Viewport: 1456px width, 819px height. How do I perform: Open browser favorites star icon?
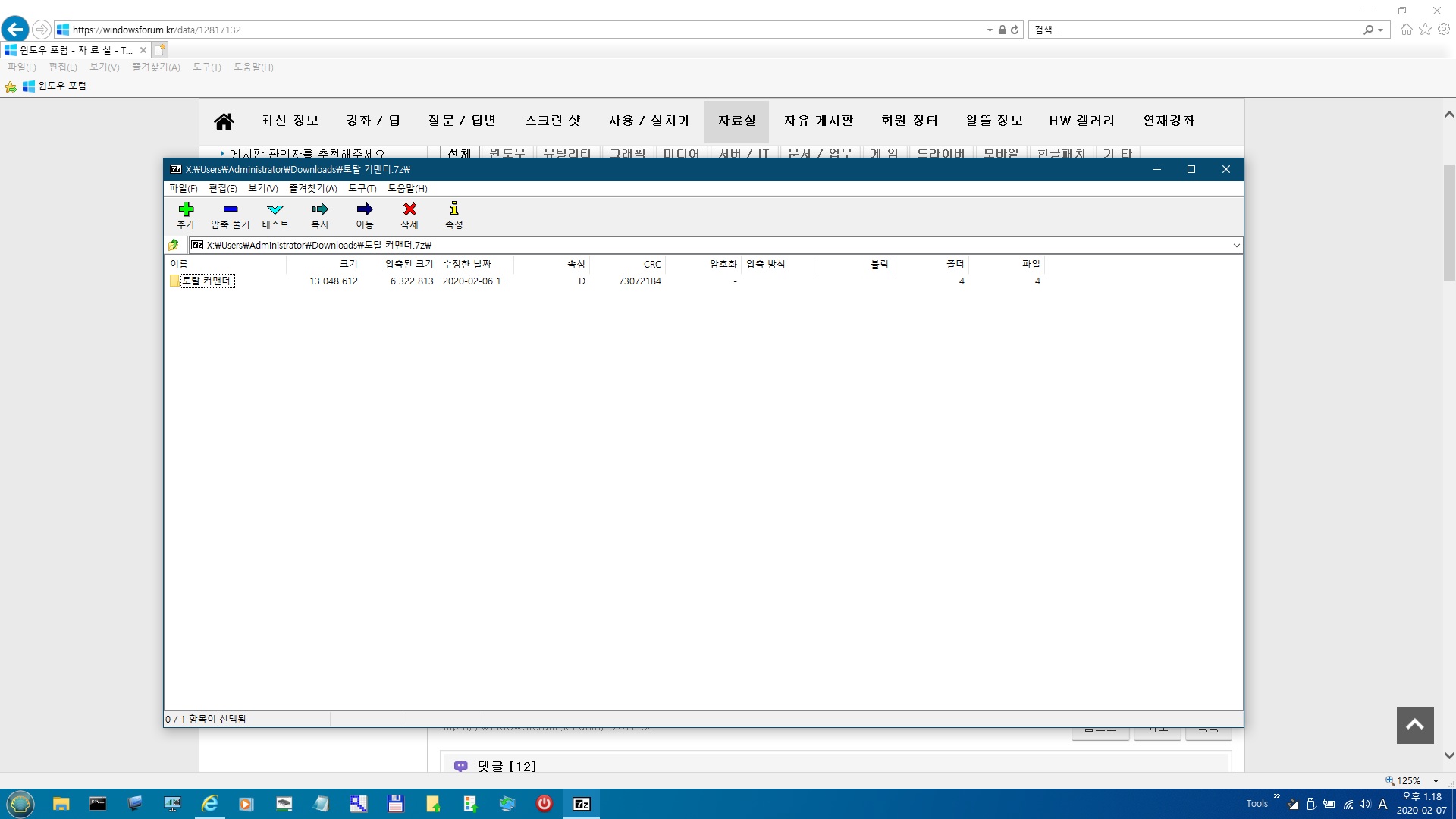pyautogui.click(x=1426, y=29)
